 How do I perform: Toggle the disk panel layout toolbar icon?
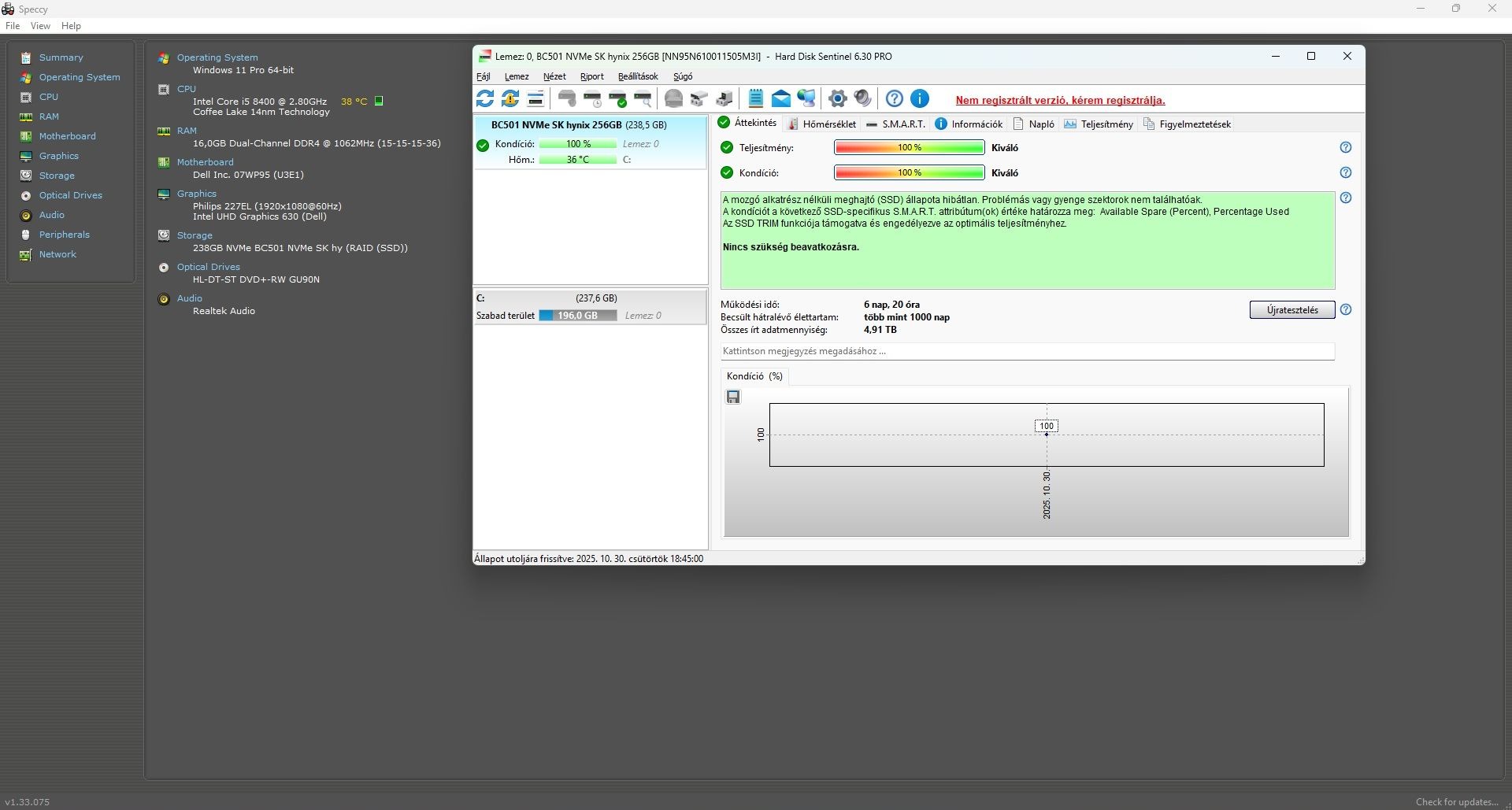tap(535, 98)
